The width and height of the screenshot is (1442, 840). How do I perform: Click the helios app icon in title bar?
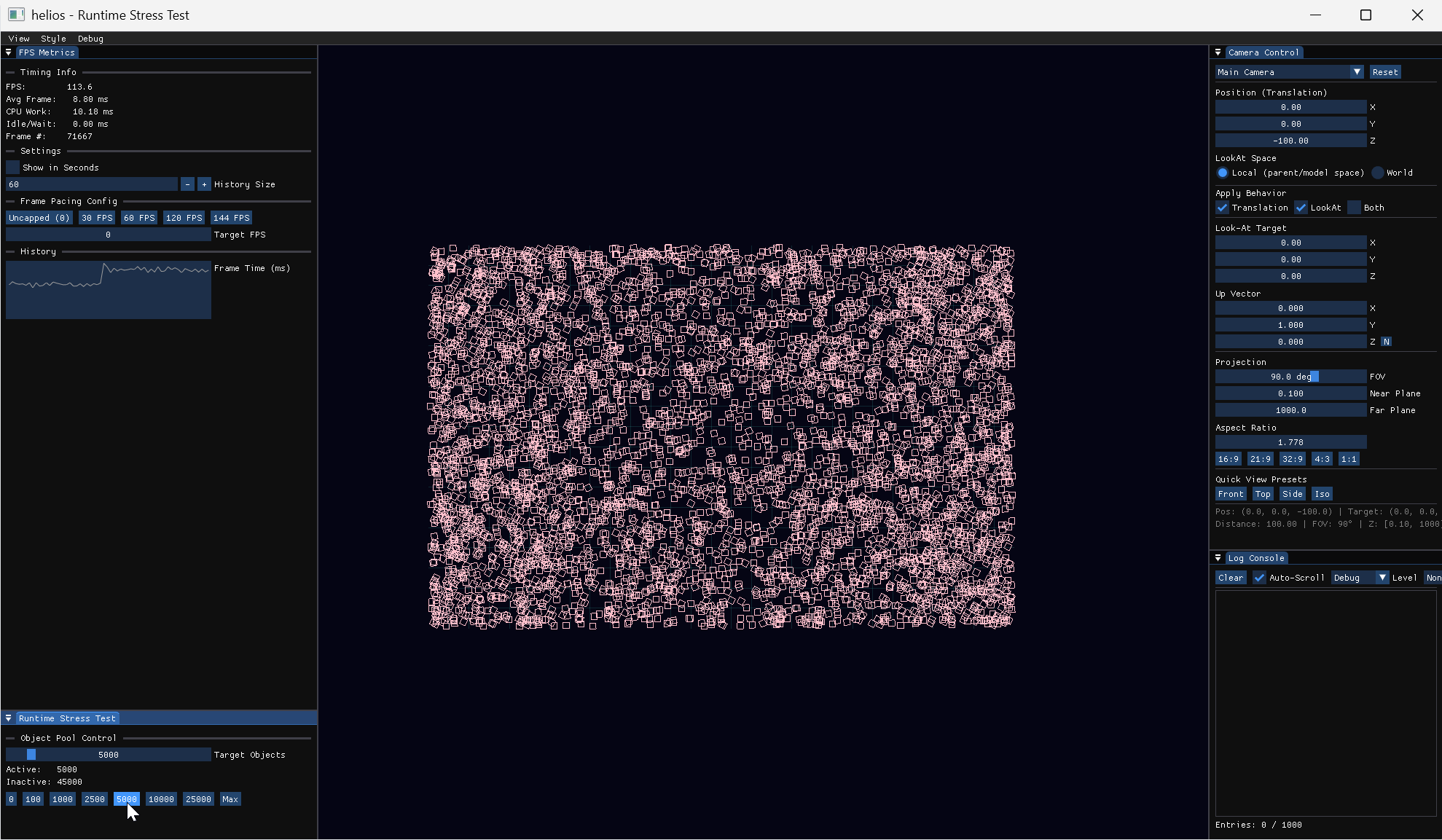click(x=16, y=15)
